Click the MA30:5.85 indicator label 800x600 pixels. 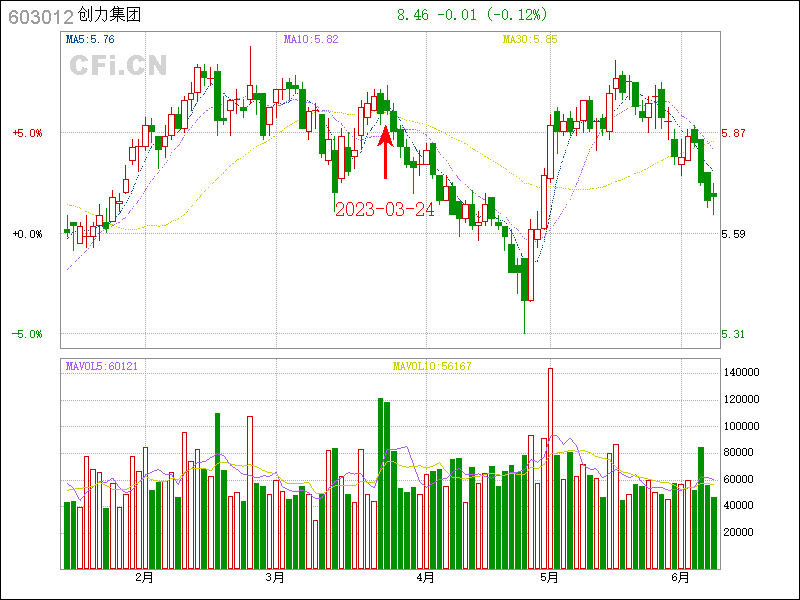click(530, 39)
